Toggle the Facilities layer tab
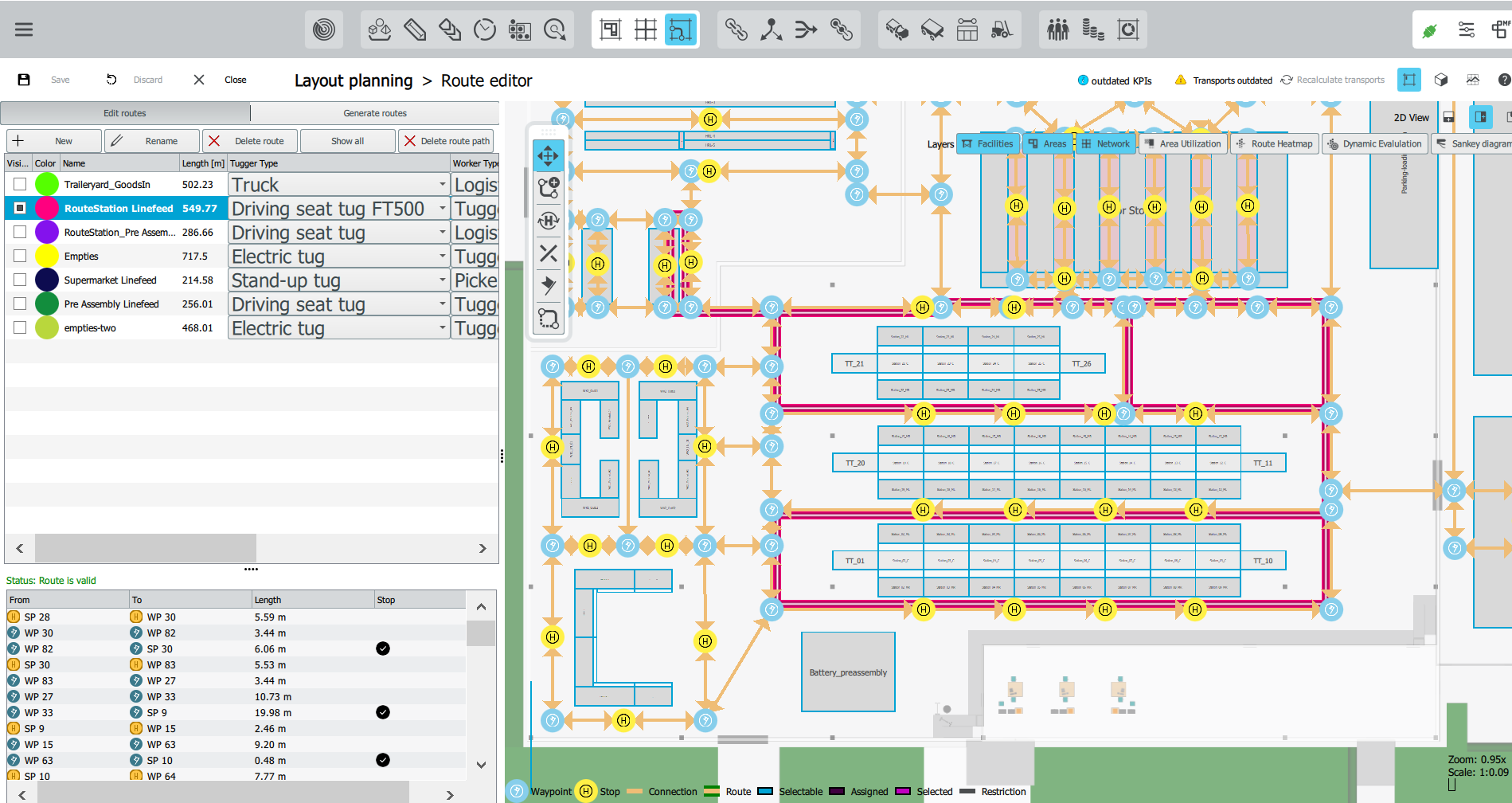The width and height of the screenshot is (1512, 803). pyautogui.click(x=988, y=143)
